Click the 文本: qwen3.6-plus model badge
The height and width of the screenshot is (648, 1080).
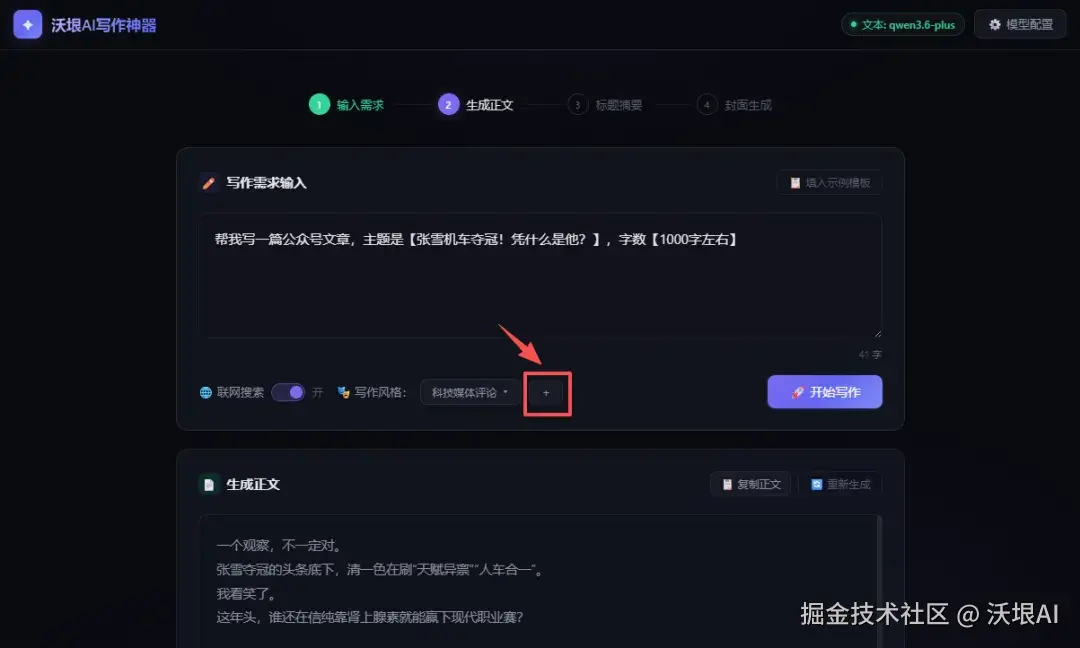pos(902,25)
